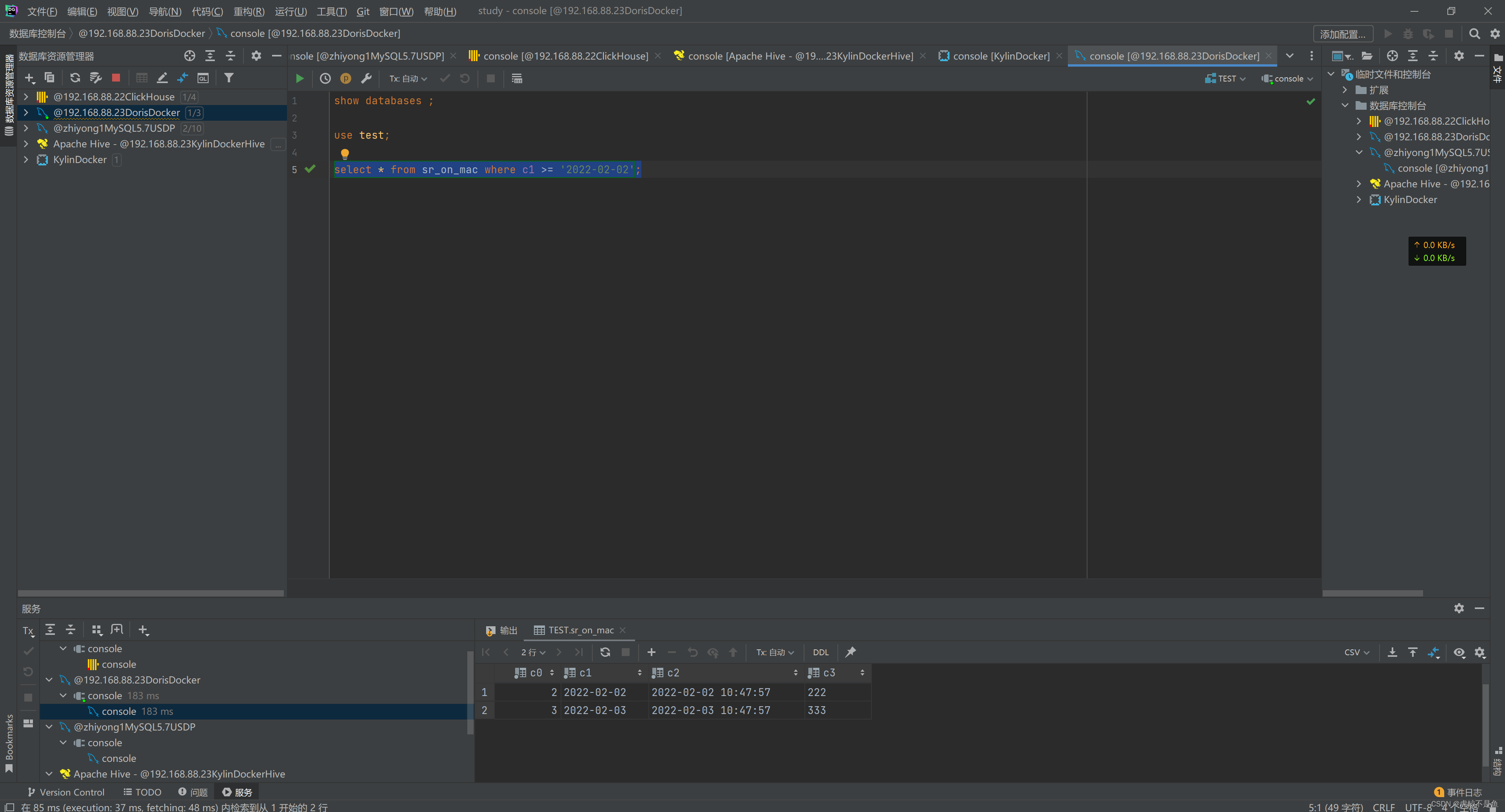Open the CSV export format dropdown

click(1356, 652)
